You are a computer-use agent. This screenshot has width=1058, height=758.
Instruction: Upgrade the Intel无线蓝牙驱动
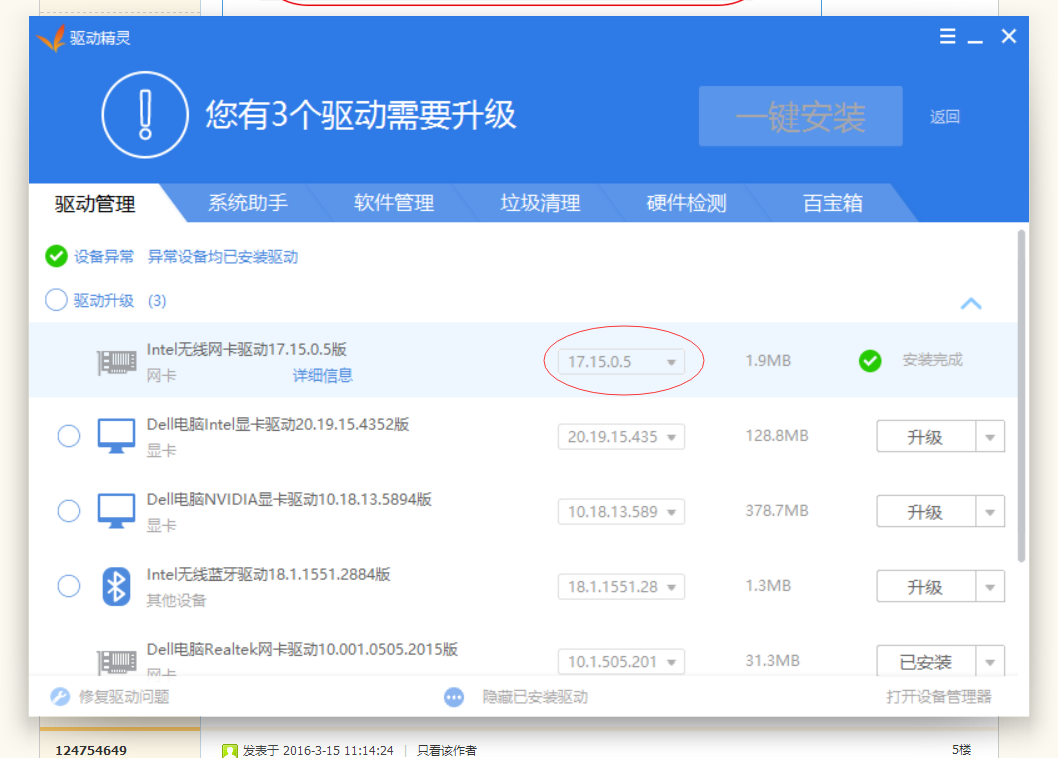tap(926, 587)
